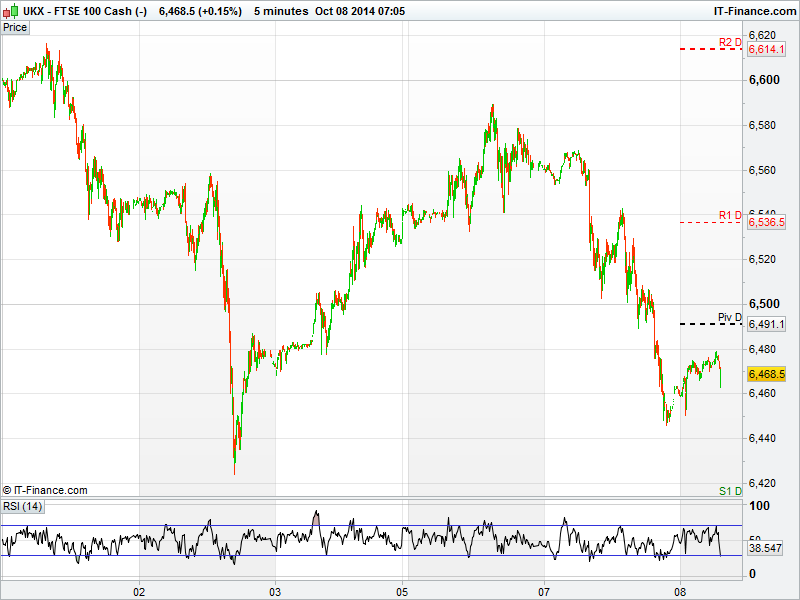The height and width of the screenshot is (600, 800).
Task: Click the green S1 D support label
Action: tap(730, 490)
